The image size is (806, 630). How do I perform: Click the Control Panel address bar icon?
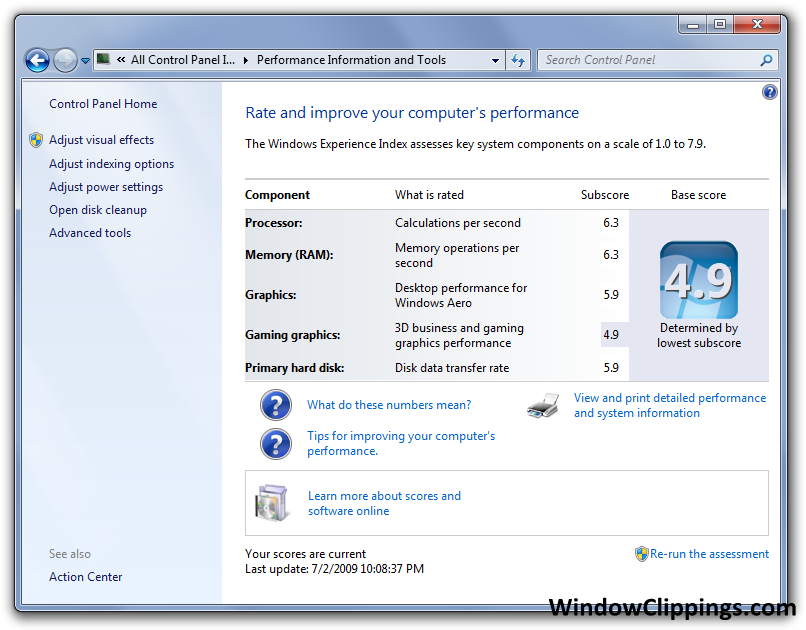(x=103, y=59)
